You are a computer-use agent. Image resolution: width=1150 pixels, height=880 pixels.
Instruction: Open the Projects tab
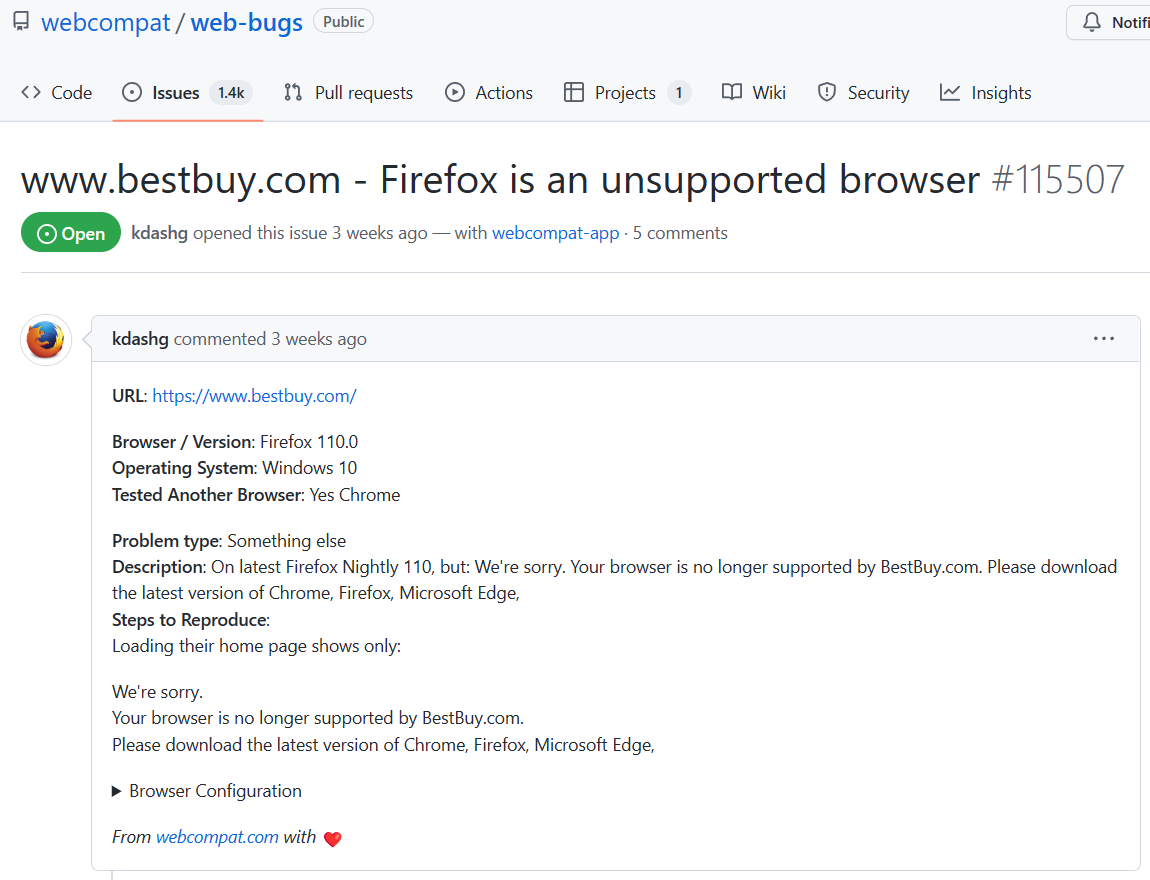point(625,93)
